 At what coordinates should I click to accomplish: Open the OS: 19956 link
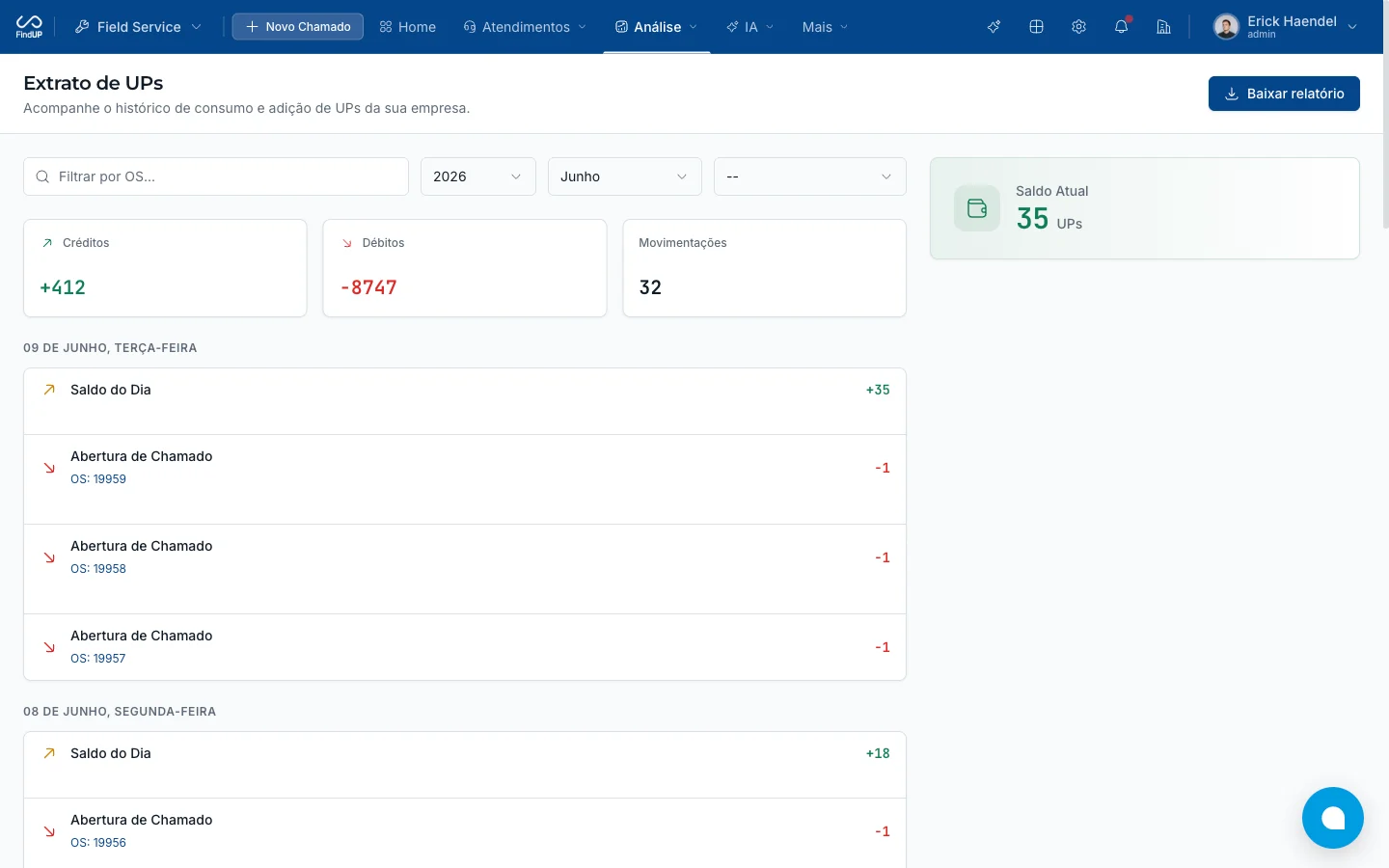98,842
